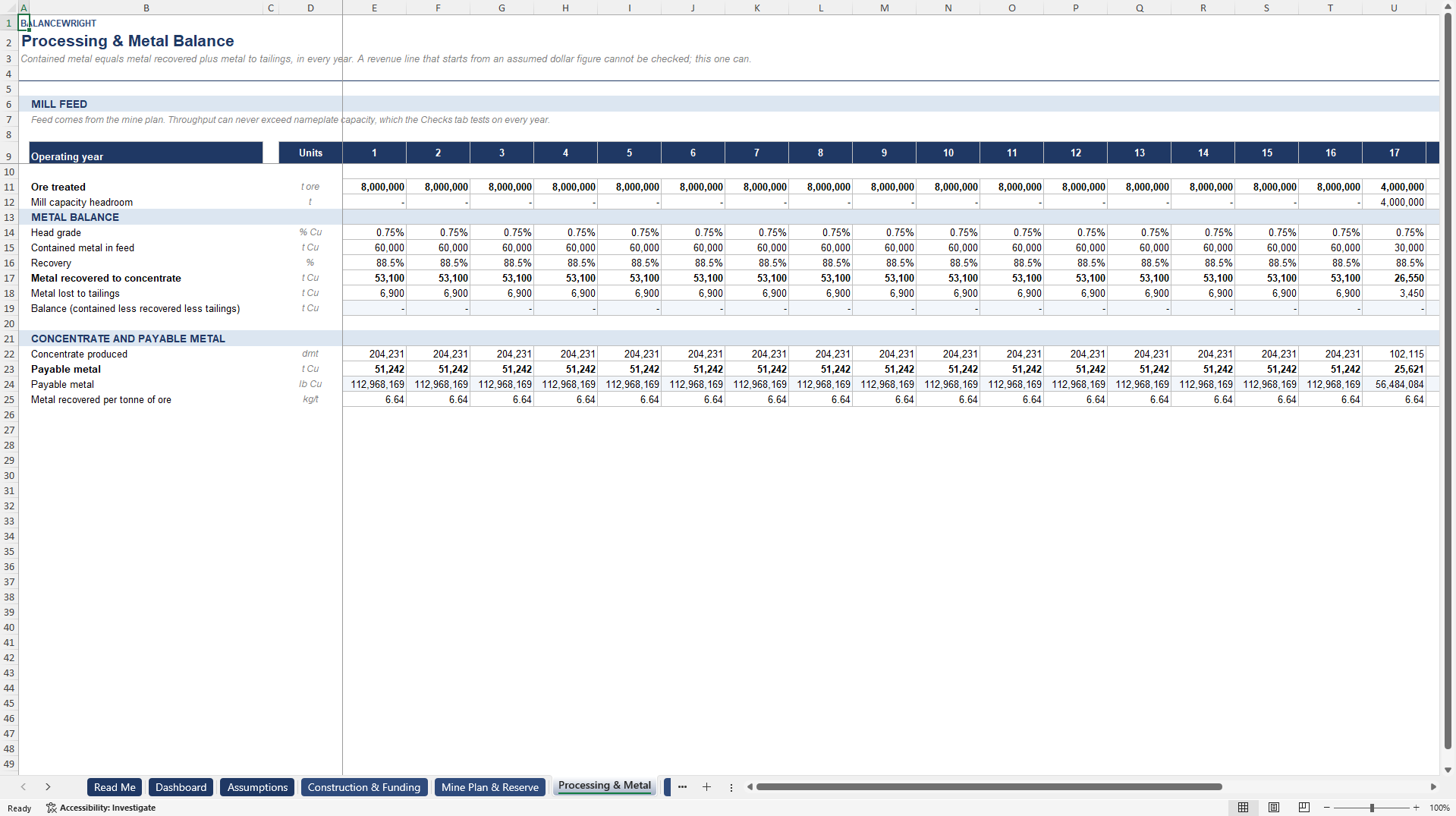The height and width of the screenshot is (816, 1456).
Task: Select column U header
Action: (1394, 8)
